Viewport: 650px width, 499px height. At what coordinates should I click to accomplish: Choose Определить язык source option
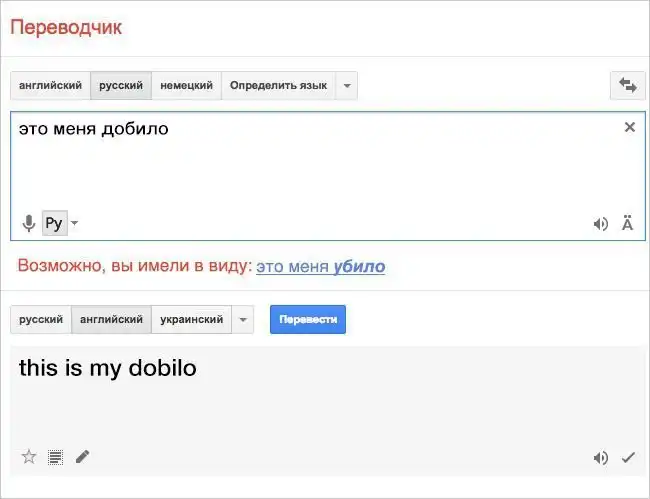(x=278, y=86)
